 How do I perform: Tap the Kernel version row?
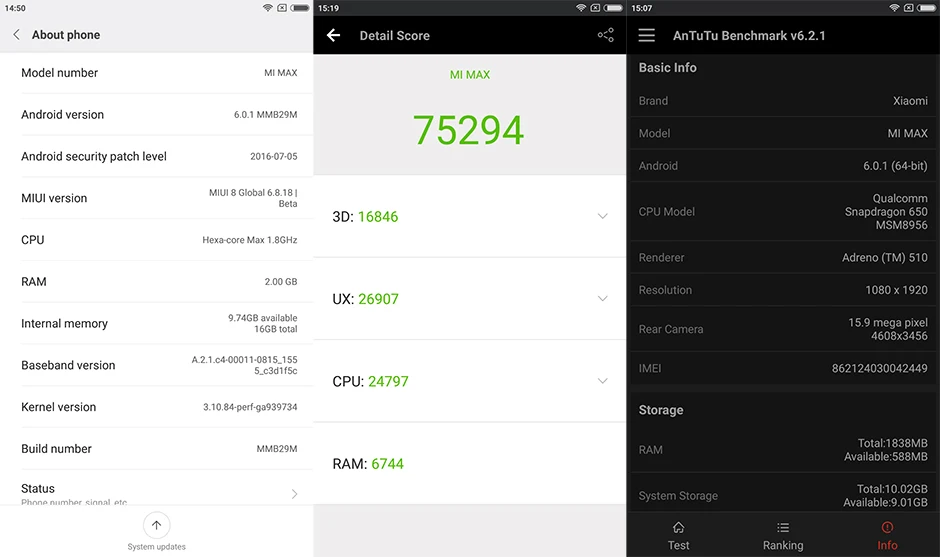(156, 407)
